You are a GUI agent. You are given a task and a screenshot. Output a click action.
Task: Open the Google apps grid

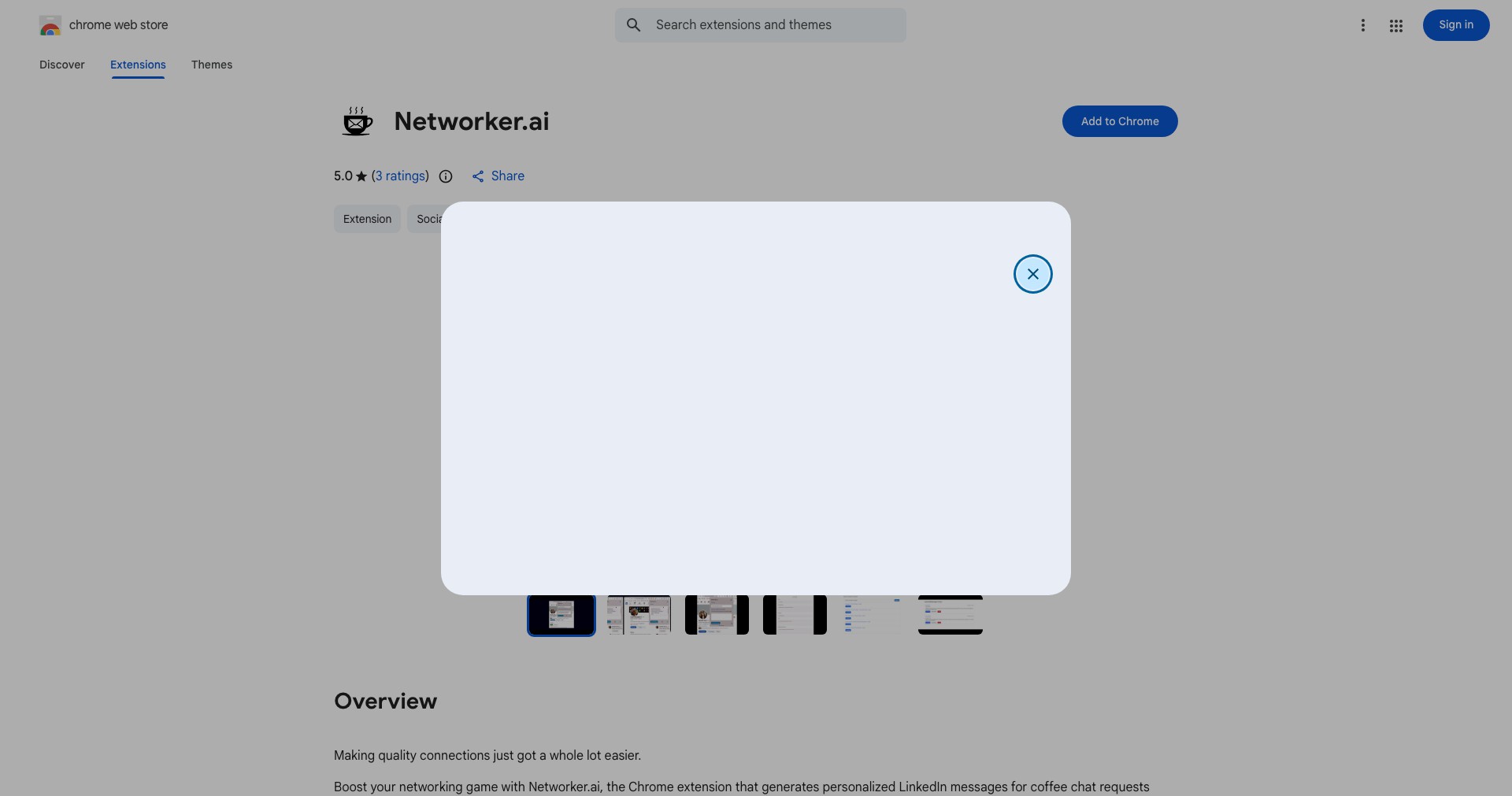click(x=1395, y=25)
